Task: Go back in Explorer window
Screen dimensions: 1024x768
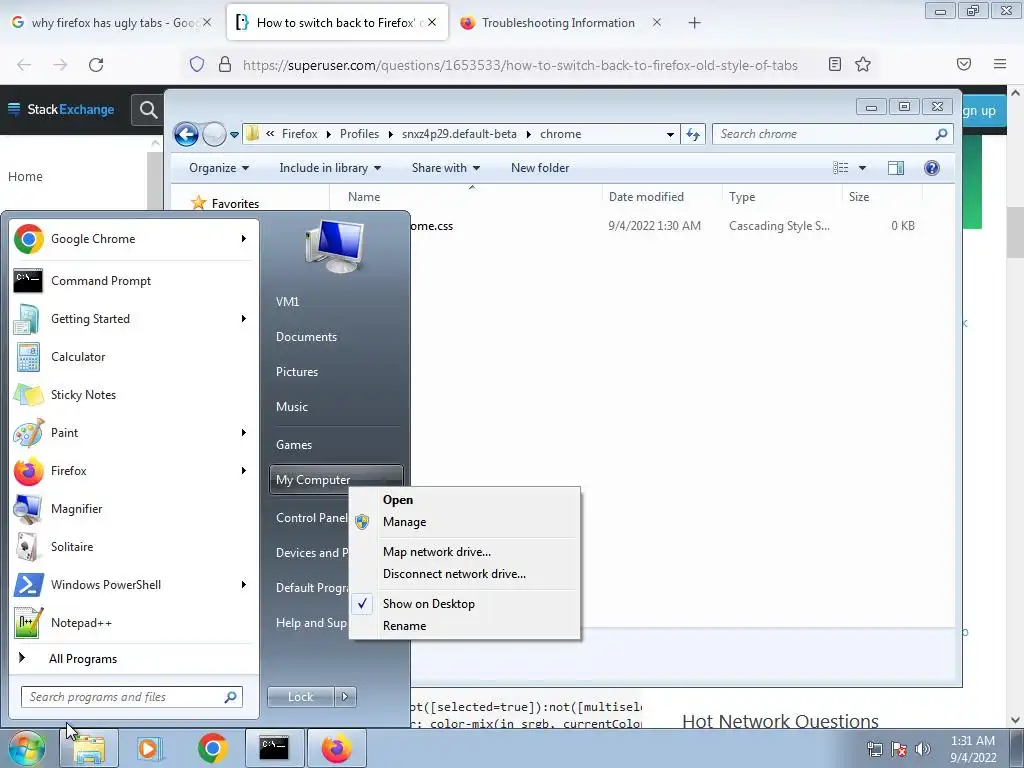Action: (186, 135)
